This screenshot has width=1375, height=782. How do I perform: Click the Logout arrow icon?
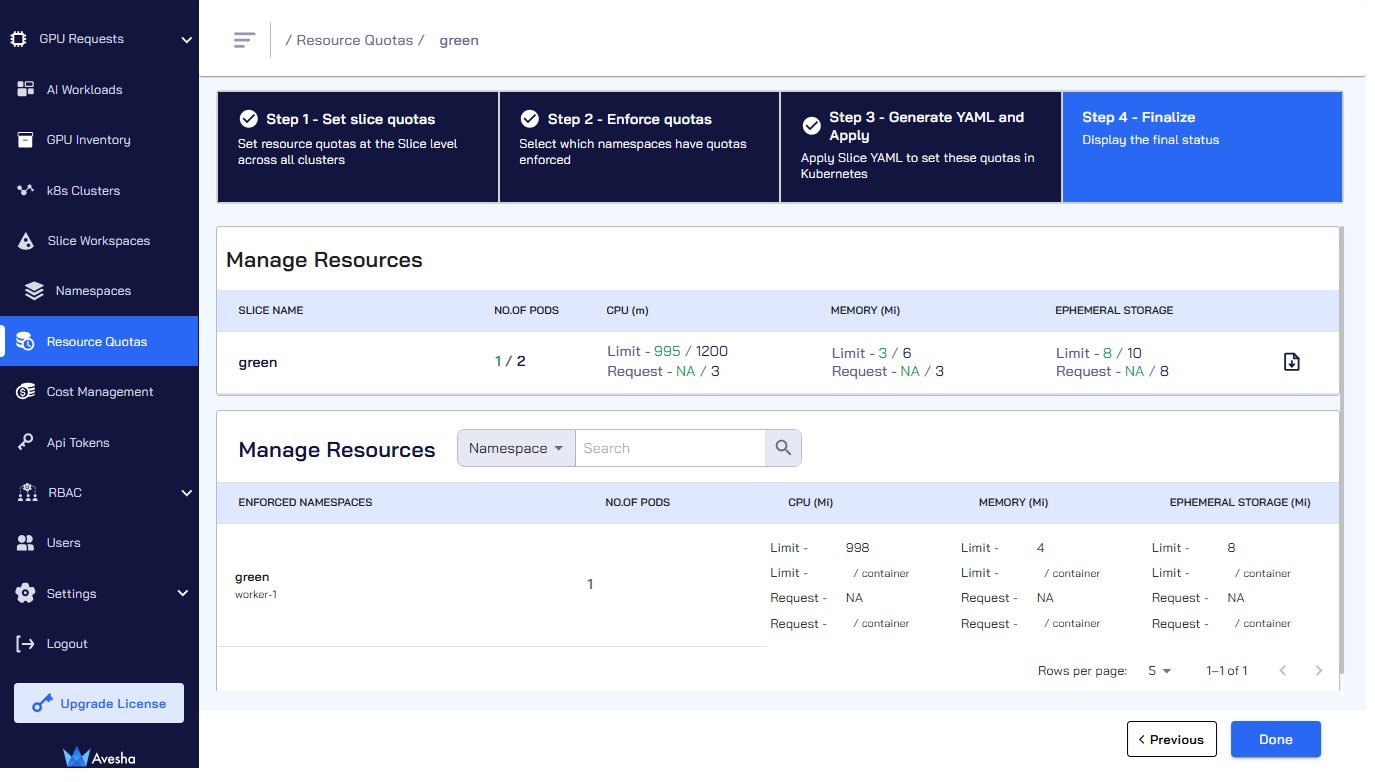(x=26, y=644)
